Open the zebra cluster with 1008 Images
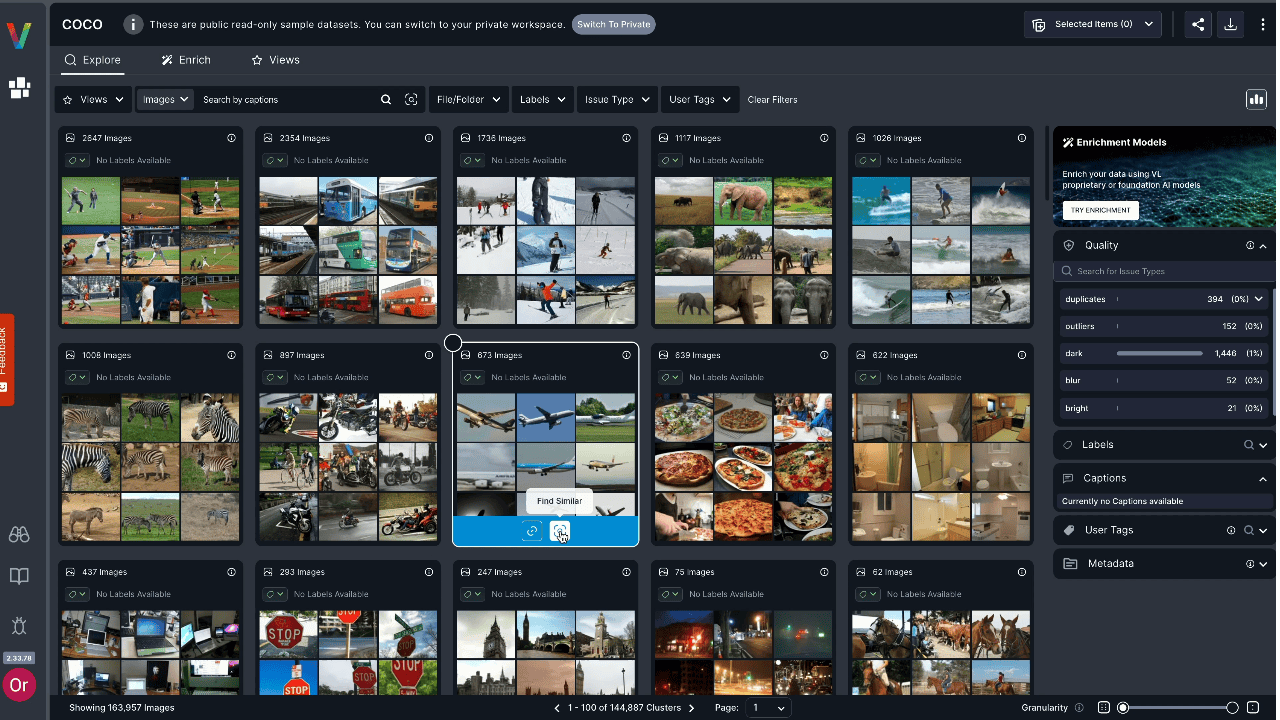1280x720 pixels. click(x=150, y=444)
